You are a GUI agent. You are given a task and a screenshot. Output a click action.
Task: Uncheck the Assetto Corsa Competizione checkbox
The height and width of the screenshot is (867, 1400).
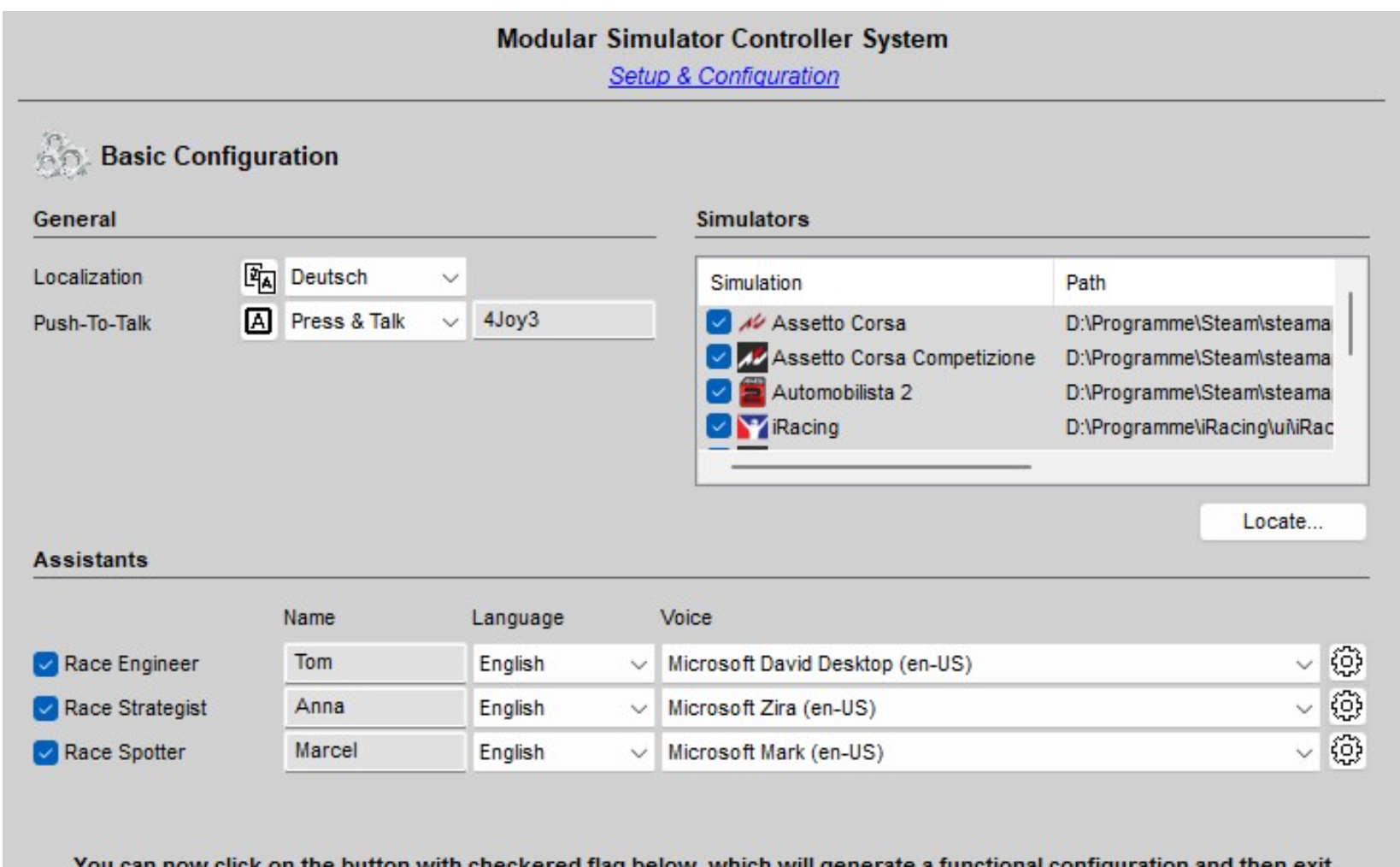tap(719, 357)
